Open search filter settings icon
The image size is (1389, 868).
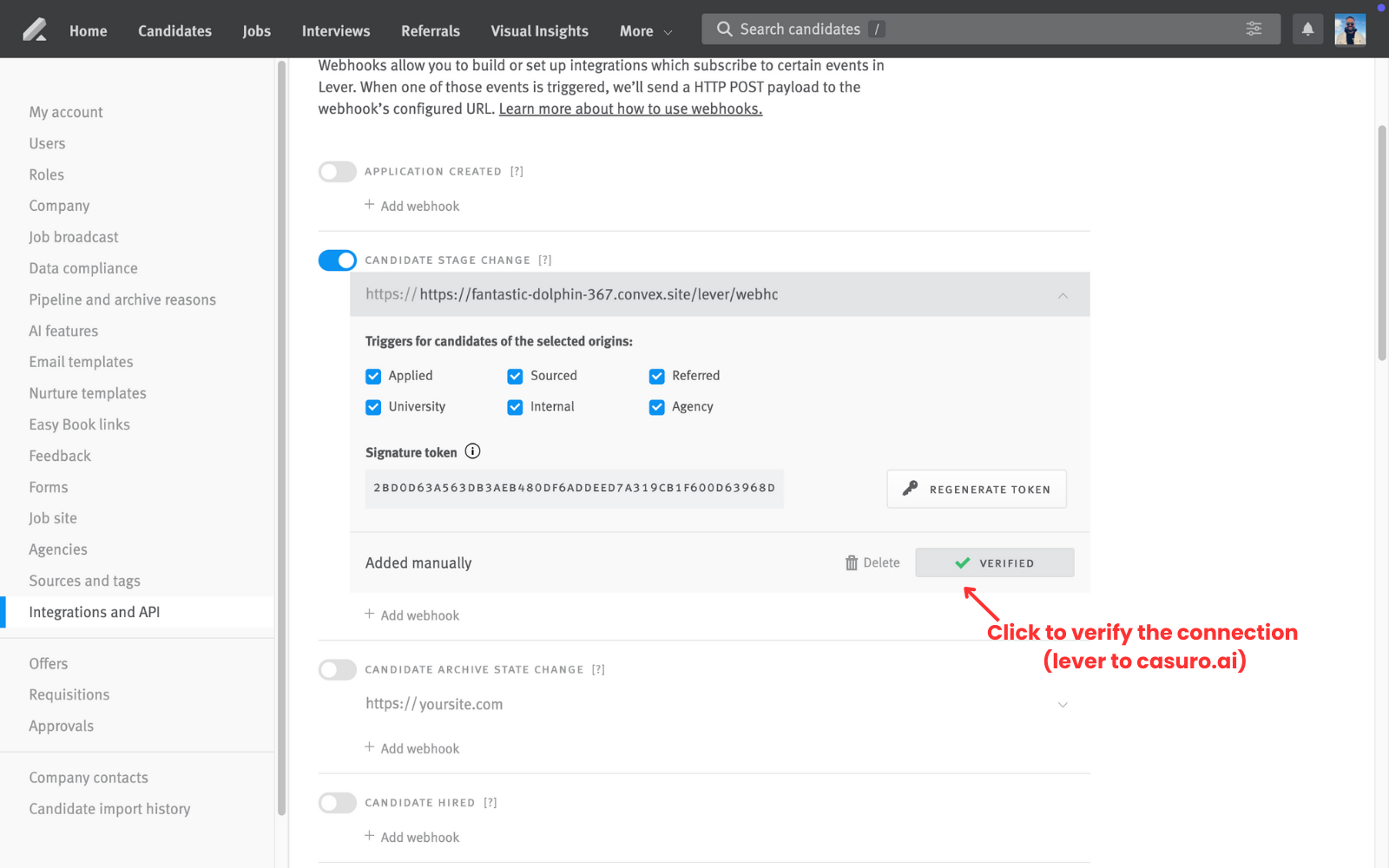(x=1254, y=29)
